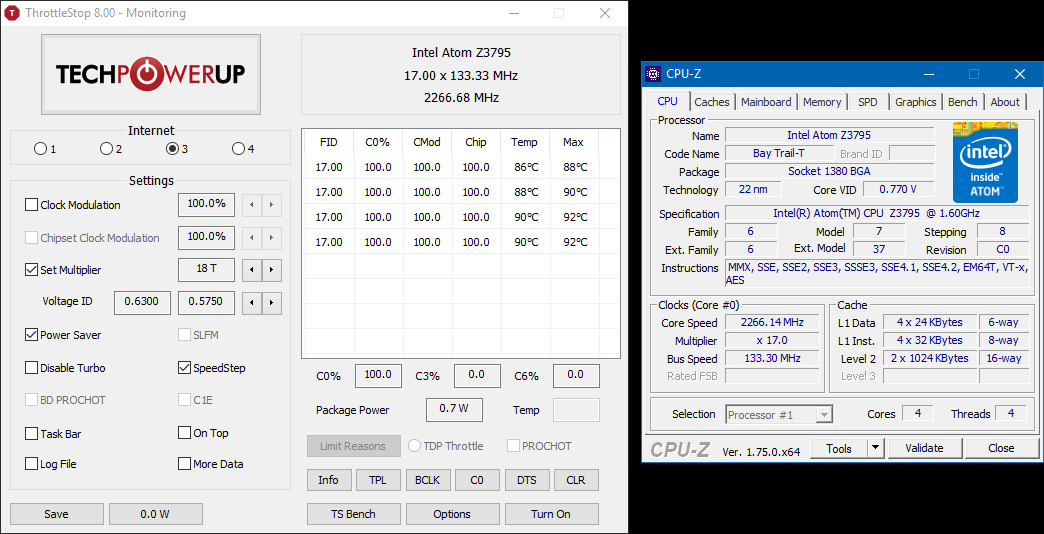Click the Intel Inside Atom logo
The width and height of the screenshot is (1044, 534).
[985, 162]
